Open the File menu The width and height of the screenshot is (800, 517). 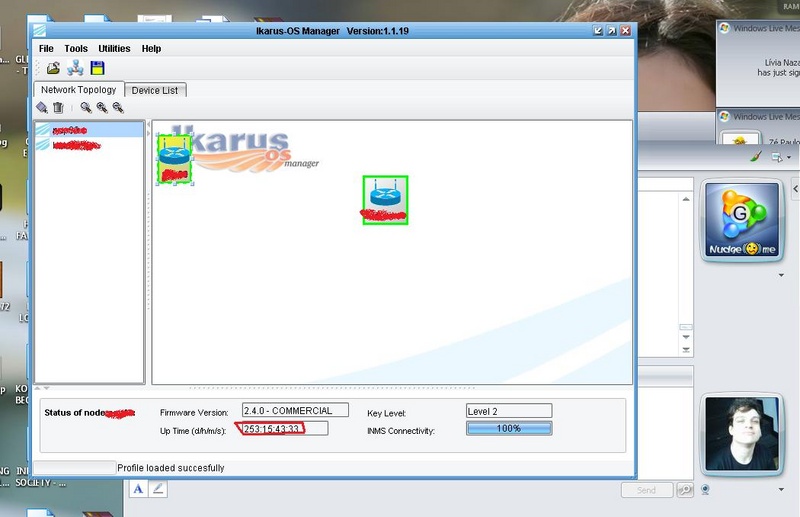coord(46,48)
